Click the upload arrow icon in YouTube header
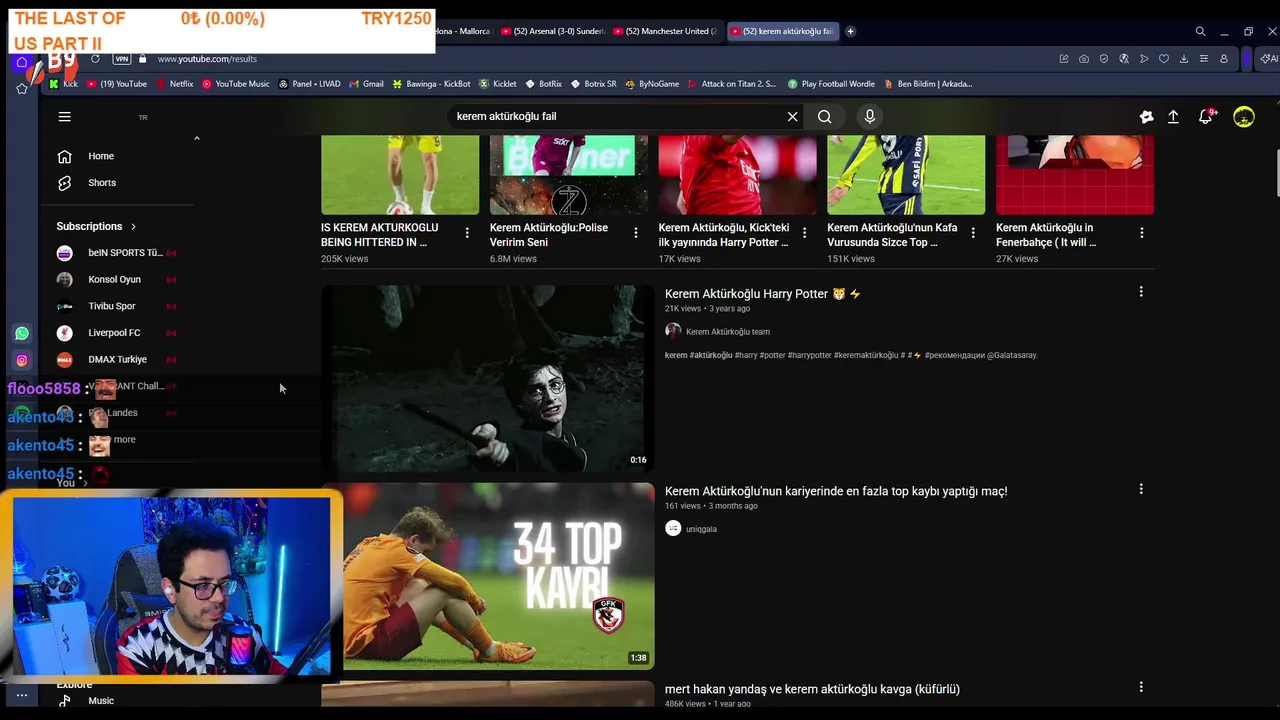Image resolution: width=1280 pixels, height=720 pixels. pos(1173,117)
